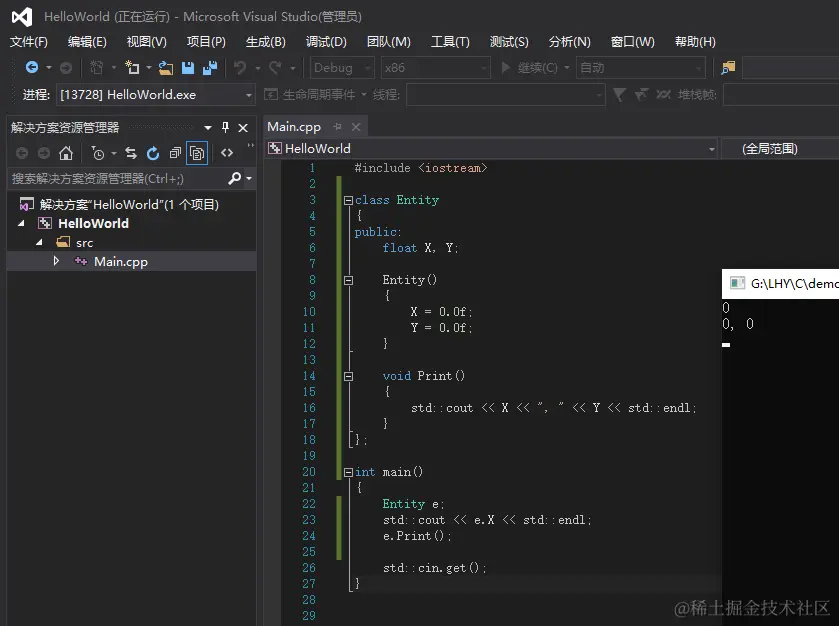Screen dimensions: 839x626
Task: Open the 生成(B) menu
Action: coord(265,41)
